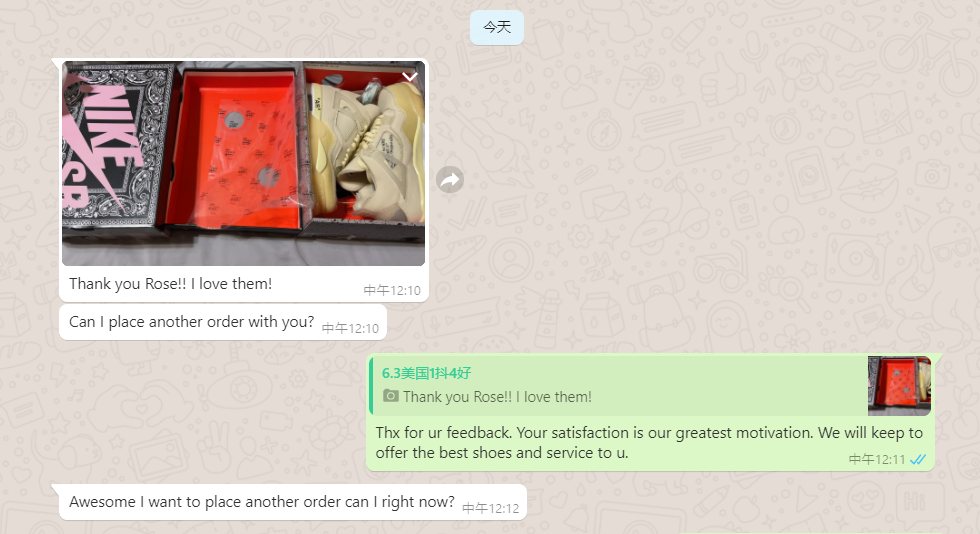Click the small thumbnail in quoted reply
Image resolution: width=980 pixels, height=534 pixels.
pos(899,386)
